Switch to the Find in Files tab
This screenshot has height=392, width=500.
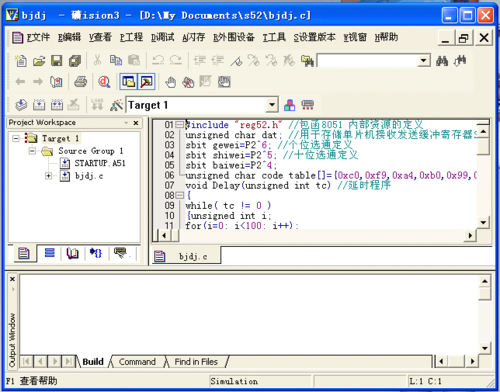pyautogui.click(x=196, y=362)
